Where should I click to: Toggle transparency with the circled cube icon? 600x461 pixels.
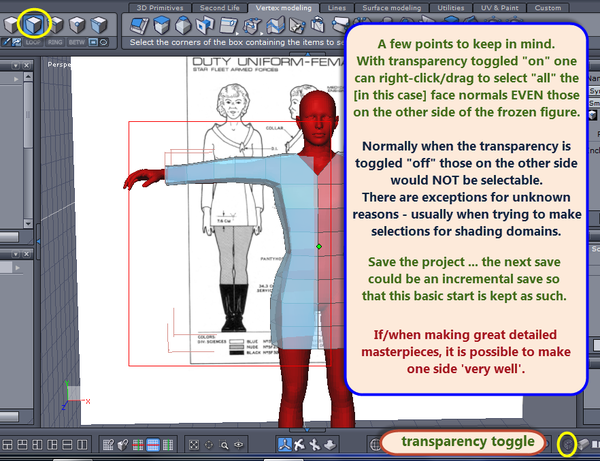point(568,445)
